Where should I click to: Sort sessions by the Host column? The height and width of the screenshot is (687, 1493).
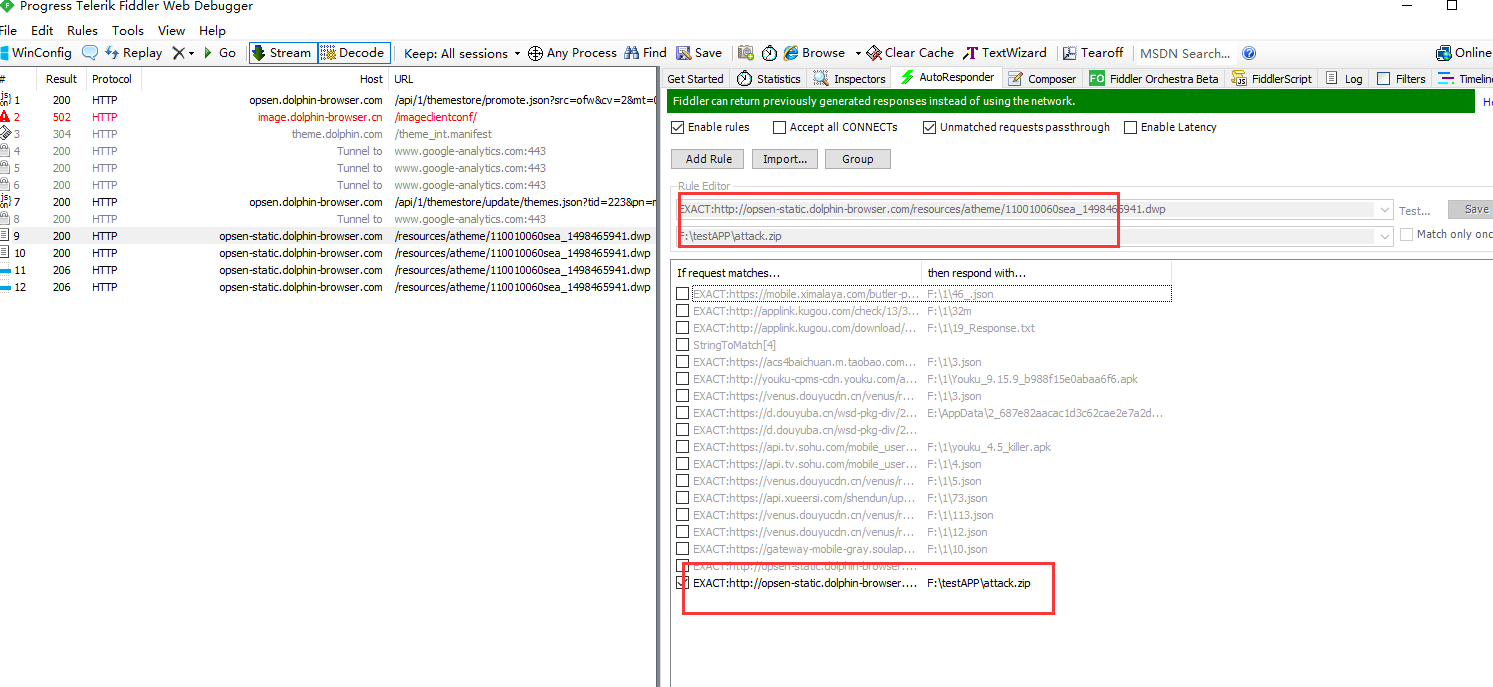[x=264, y=79]
